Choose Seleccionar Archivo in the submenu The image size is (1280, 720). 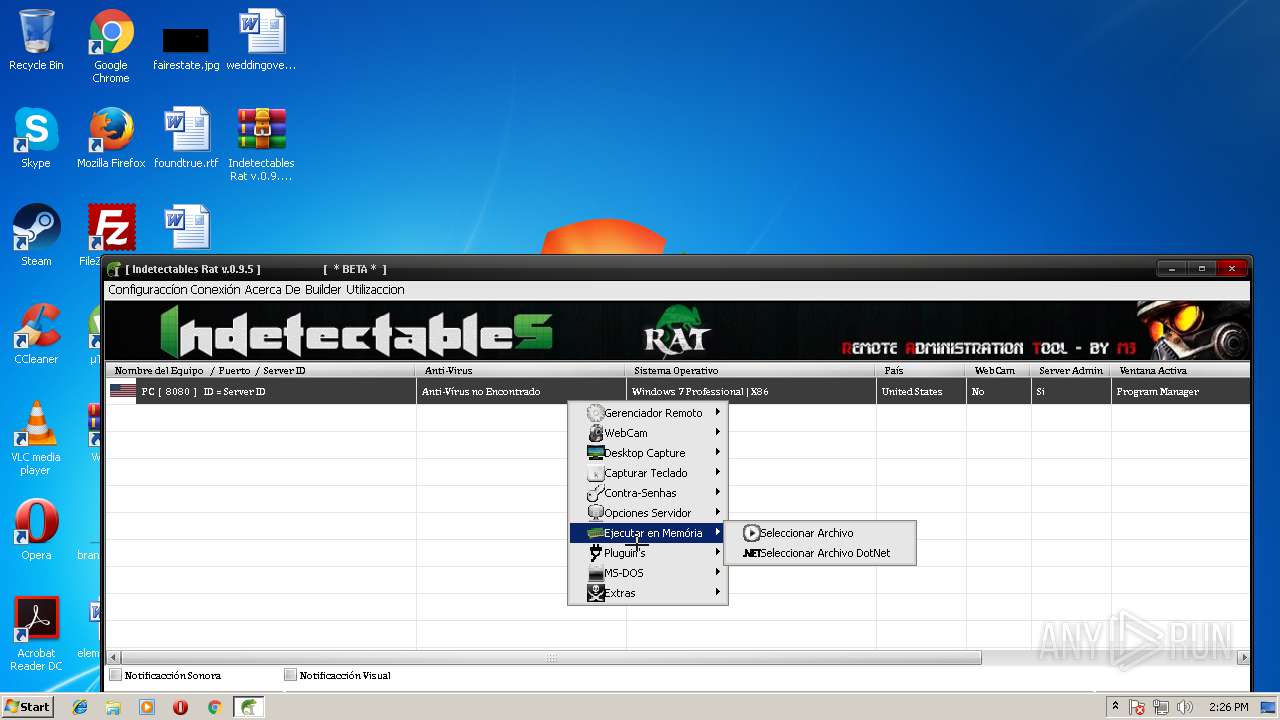pyautogui.click(x=820, y=533)
